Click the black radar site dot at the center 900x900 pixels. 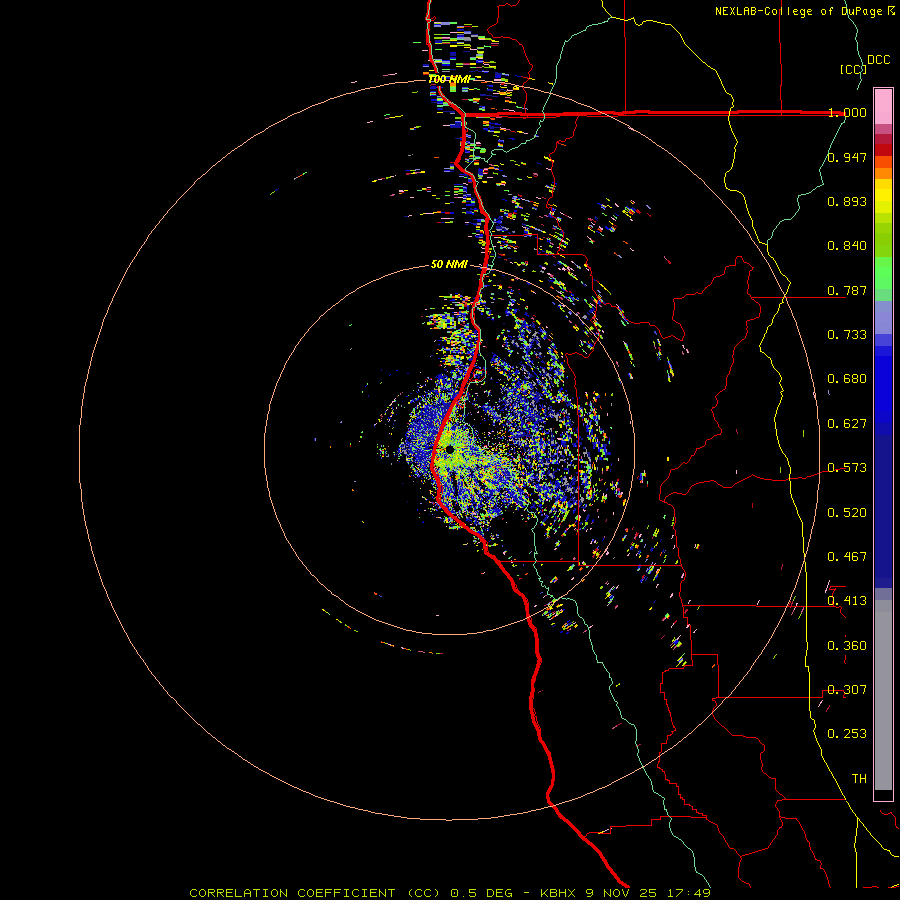(449, 449)
